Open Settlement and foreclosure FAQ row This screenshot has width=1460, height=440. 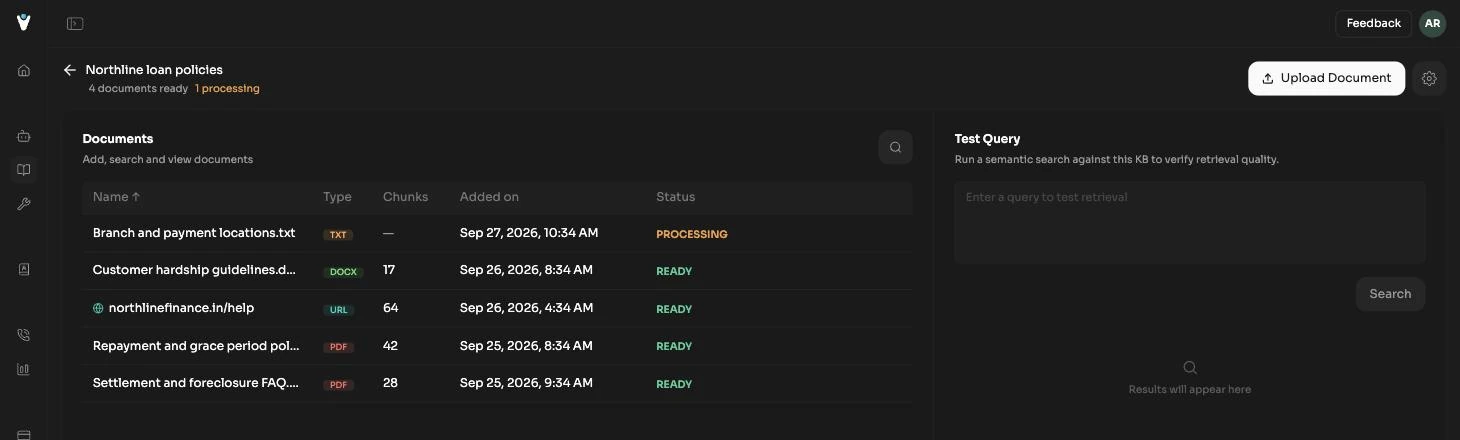[497, 384]
